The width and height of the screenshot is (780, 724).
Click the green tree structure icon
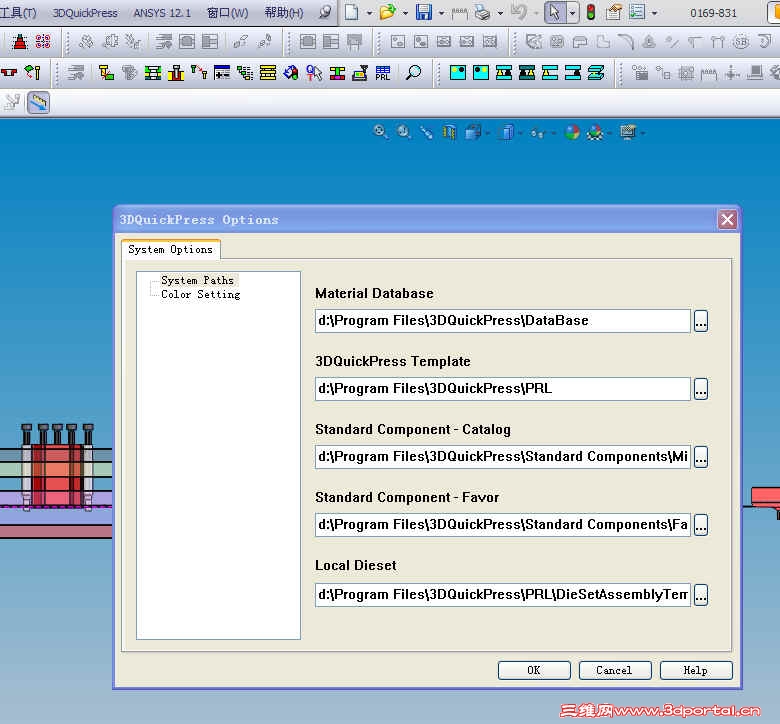[244, 73]
